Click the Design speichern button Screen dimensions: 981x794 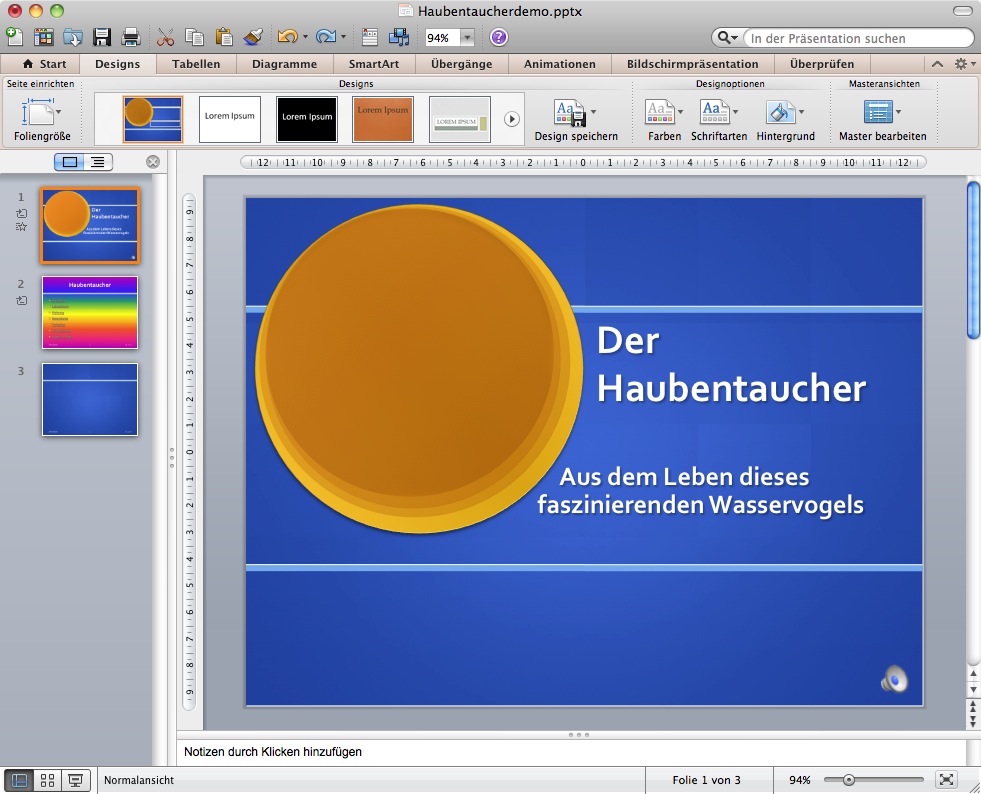[x=575, y=119]
